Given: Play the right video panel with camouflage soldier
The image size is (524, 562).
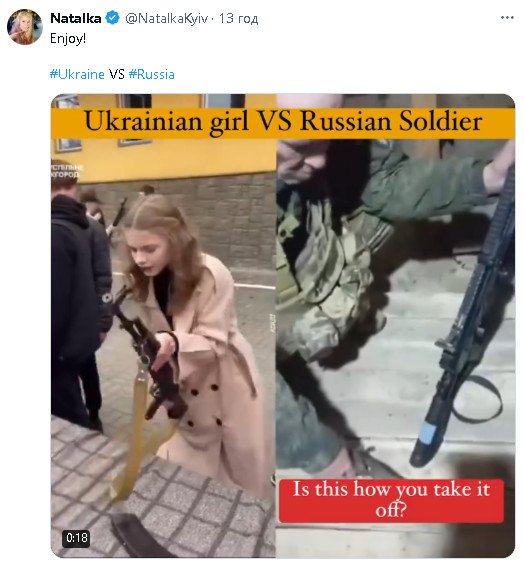Looking at the screenshot, I should 396,324.
